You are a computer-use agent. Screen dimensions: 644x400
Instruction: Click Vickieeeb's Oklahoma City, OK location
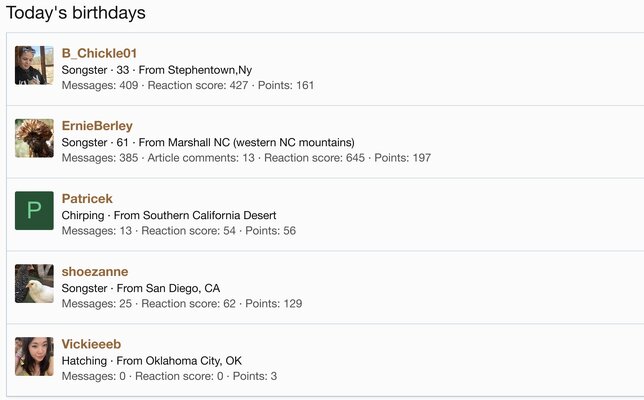point(193,361)
